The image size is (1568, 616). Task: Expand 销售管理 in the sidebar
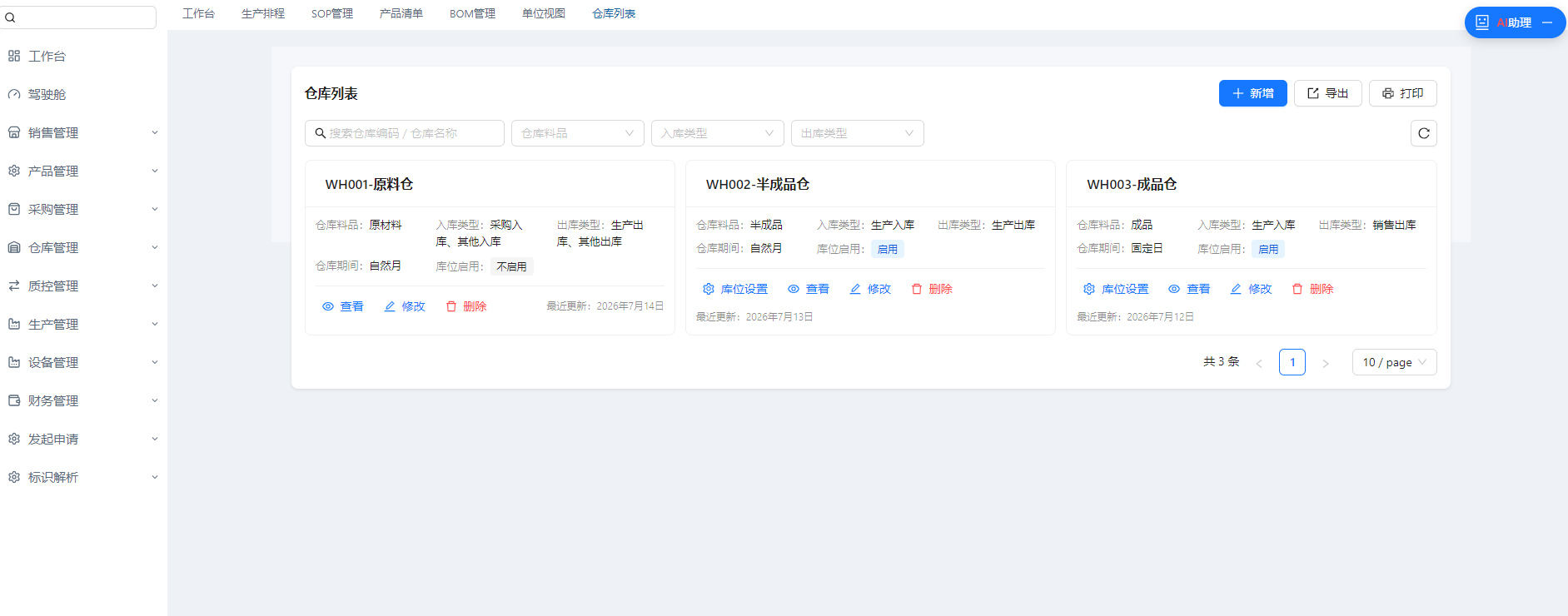[83, 132]
